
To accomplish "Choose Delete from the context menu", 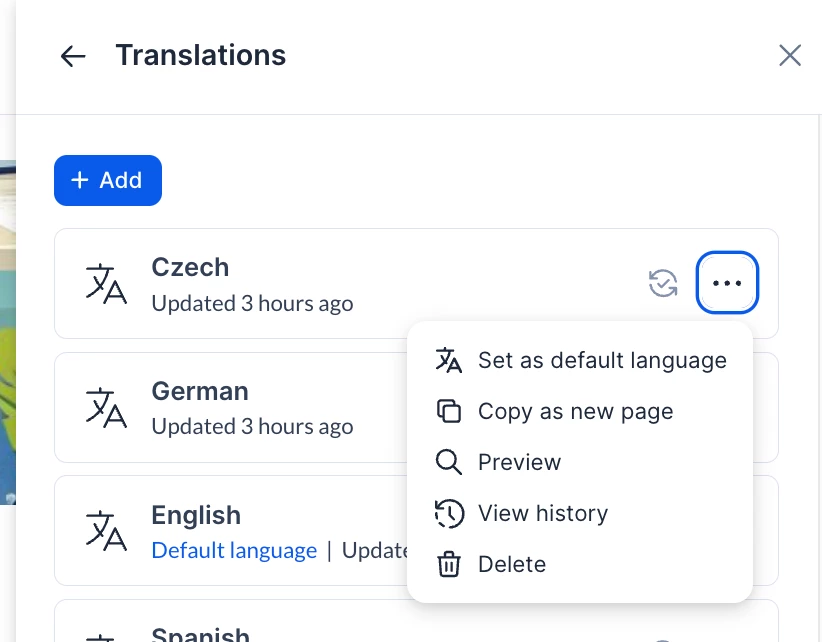I will [x=580, y=564].
